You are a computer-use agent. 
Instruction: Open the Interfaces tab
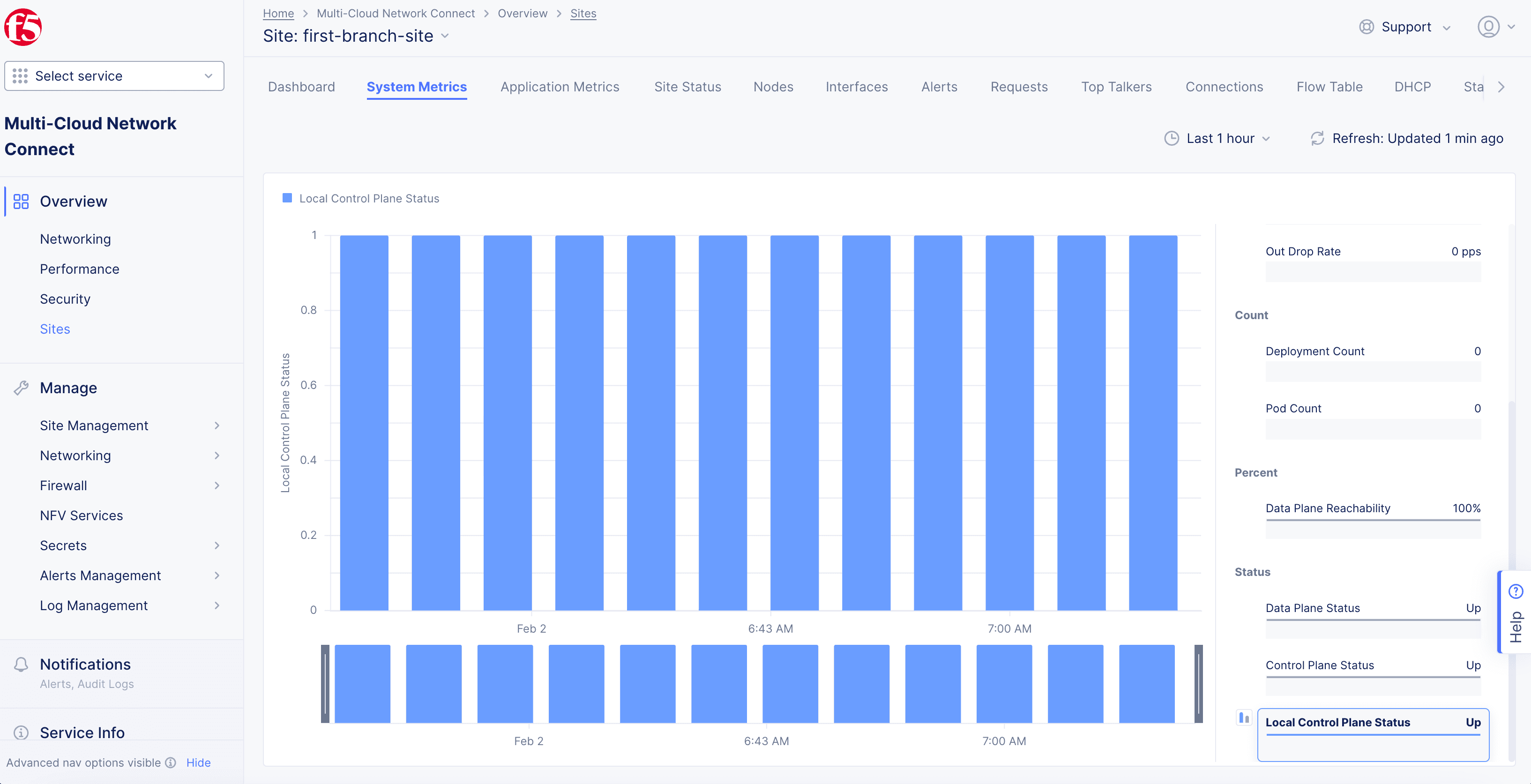click(x=857, y=87)
